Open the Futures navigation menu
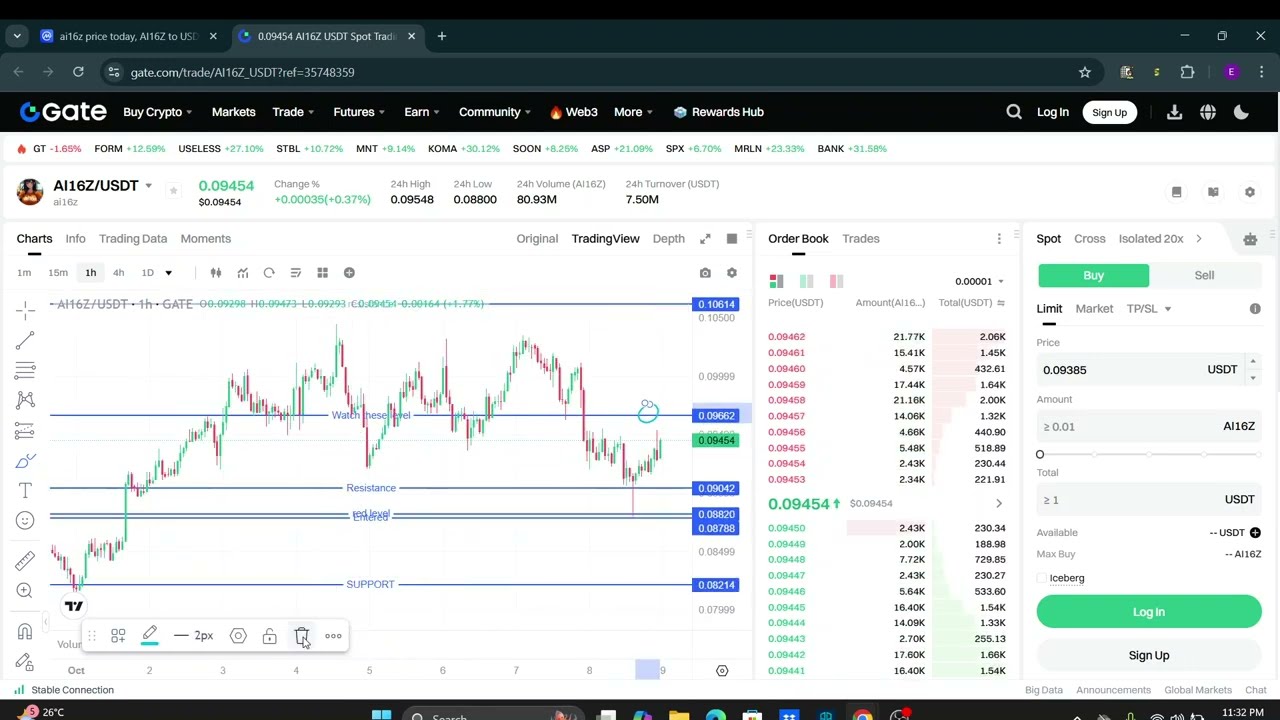 point(358,112)
